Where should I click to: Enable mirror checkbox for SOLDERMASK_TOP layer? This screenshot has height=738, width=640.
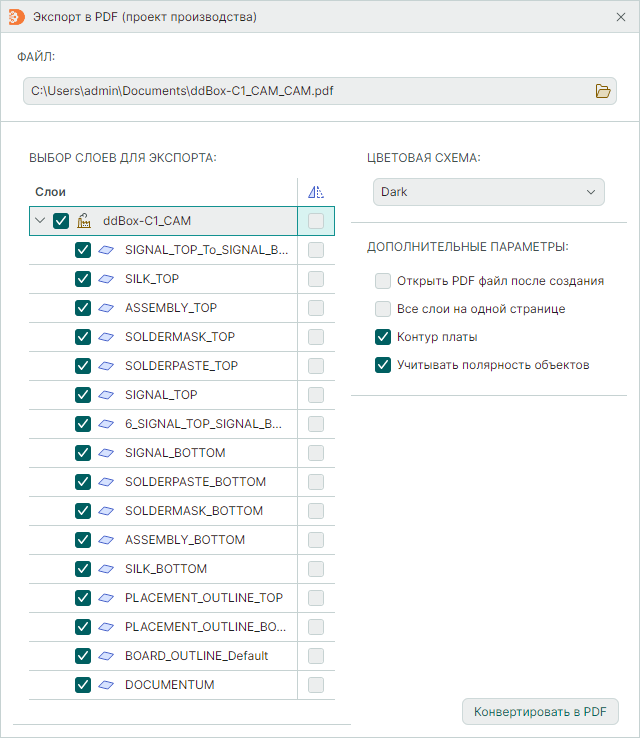[316, 337]
